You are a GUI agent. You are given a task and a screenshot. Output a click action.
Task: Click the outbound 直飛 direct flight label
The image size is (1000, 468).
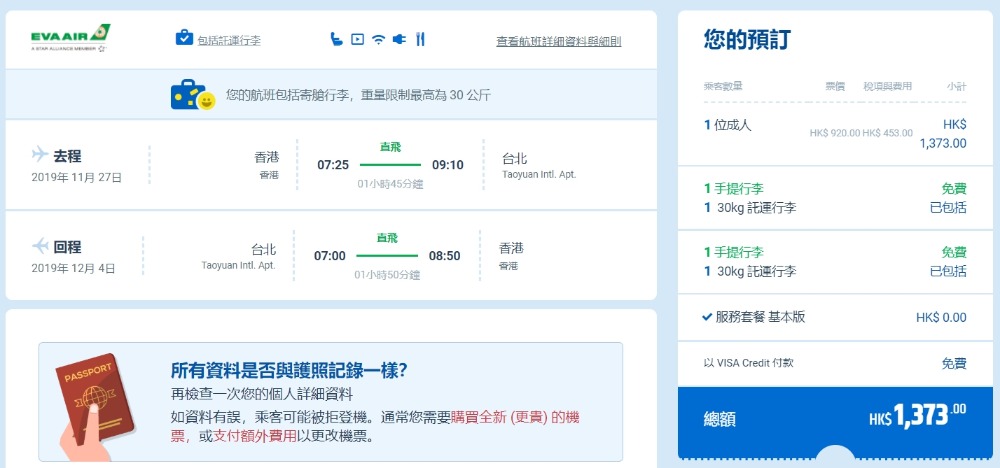click(390, 147)
